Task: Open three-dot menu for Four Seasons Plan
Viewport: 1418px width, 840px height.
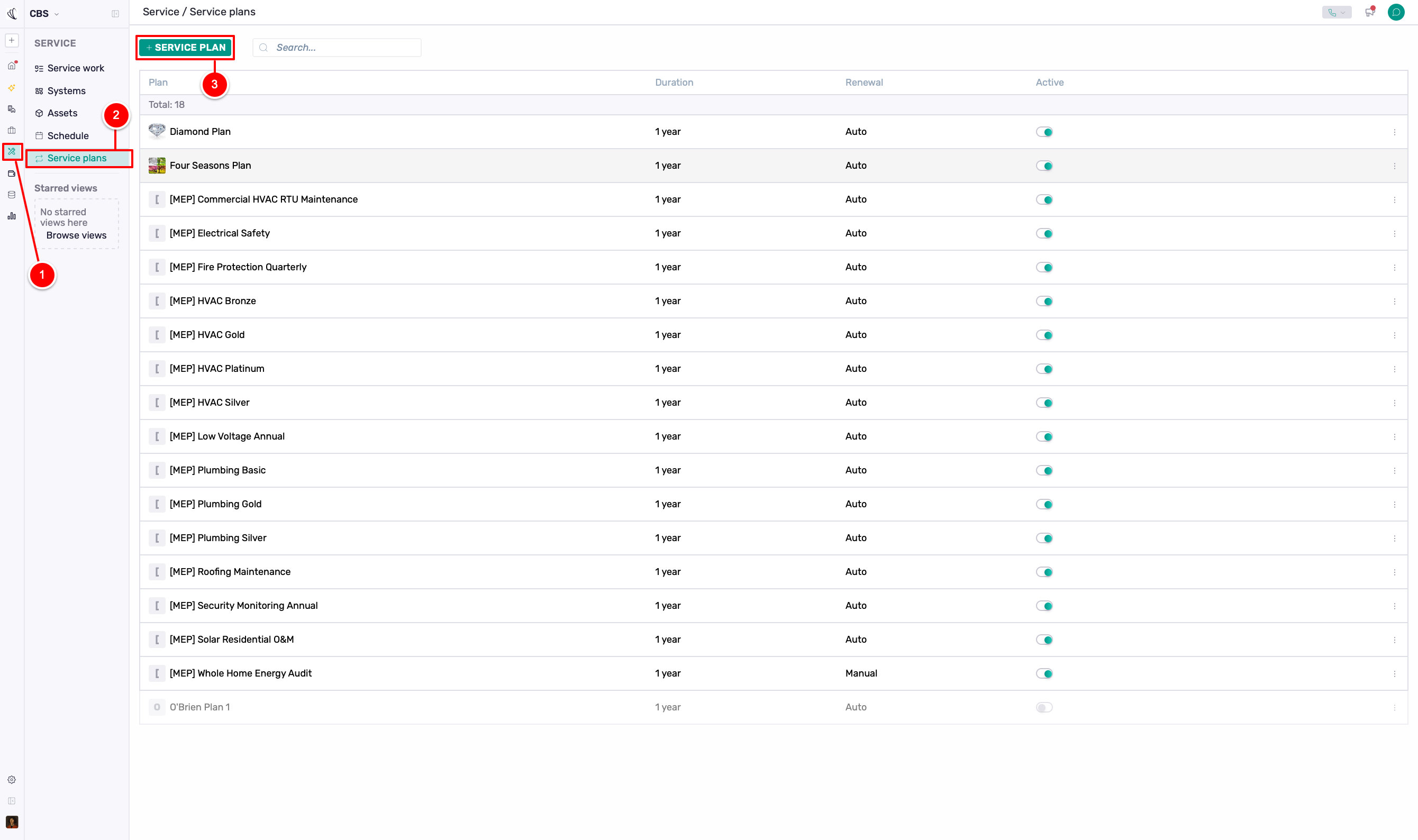Action: coord(1394,166)
